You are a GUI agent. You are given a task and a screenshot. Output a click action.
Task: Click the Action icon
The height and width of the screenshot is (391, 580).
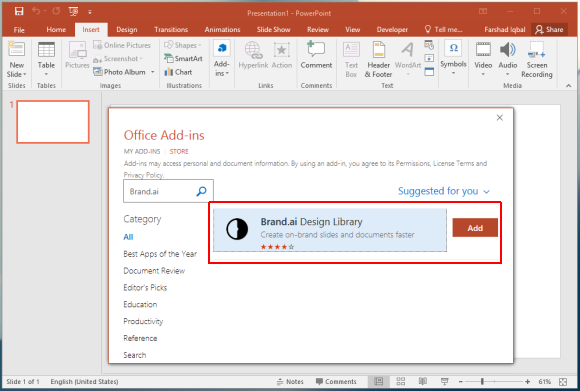click(x=282, y=55)
